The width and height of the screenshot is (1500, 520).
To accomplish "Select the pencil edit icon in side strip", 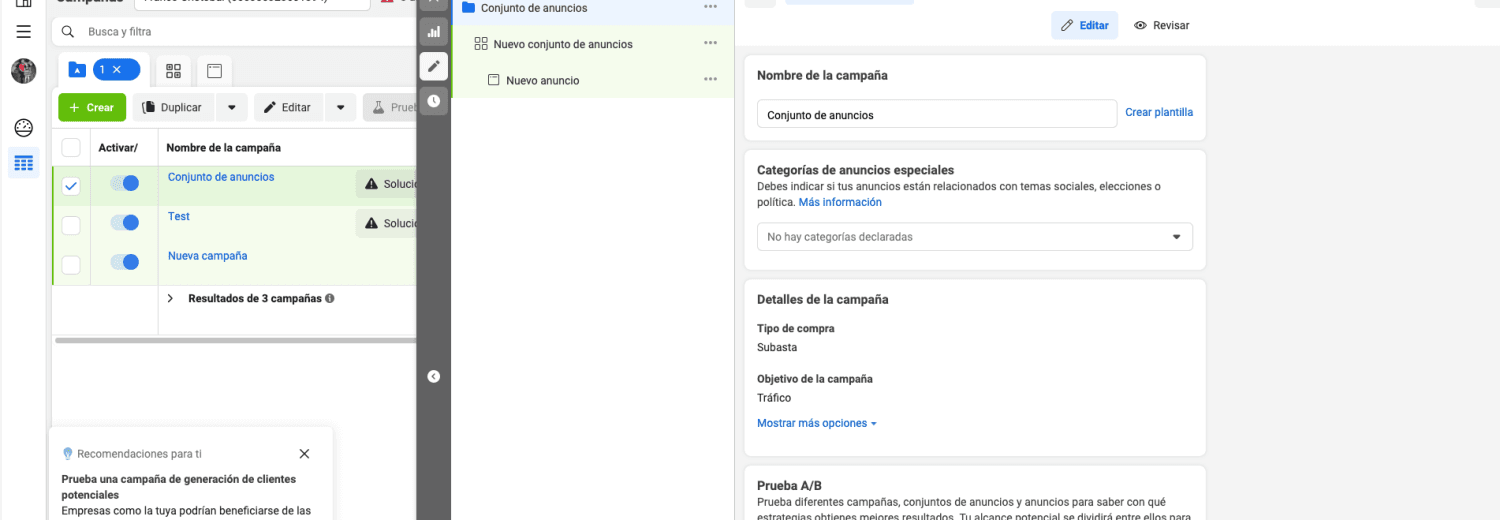I will (x=433, y=67).
